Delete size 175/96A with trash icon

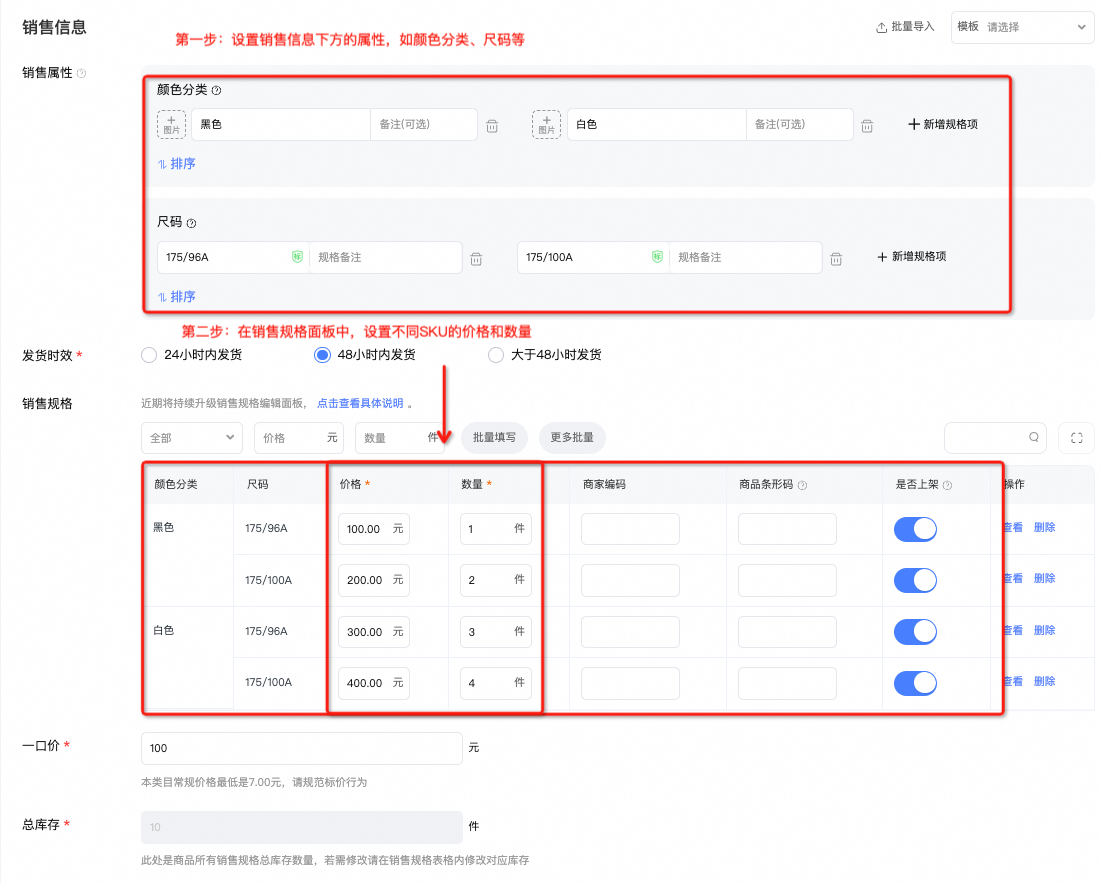point(476,258)
